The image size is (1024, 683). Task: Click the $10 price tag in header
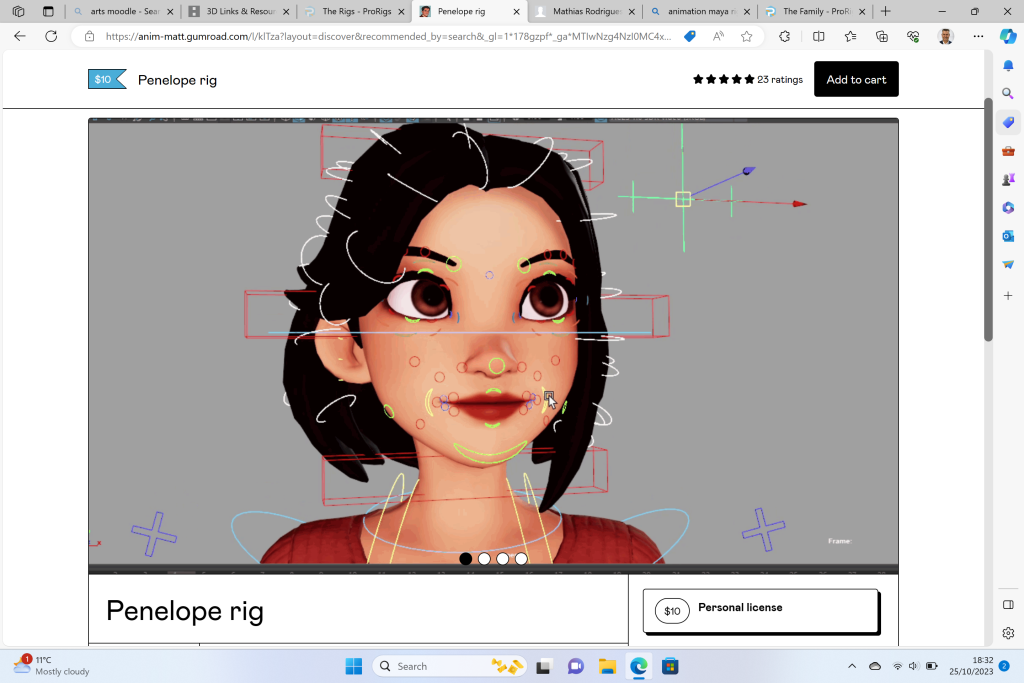point(107,80)
